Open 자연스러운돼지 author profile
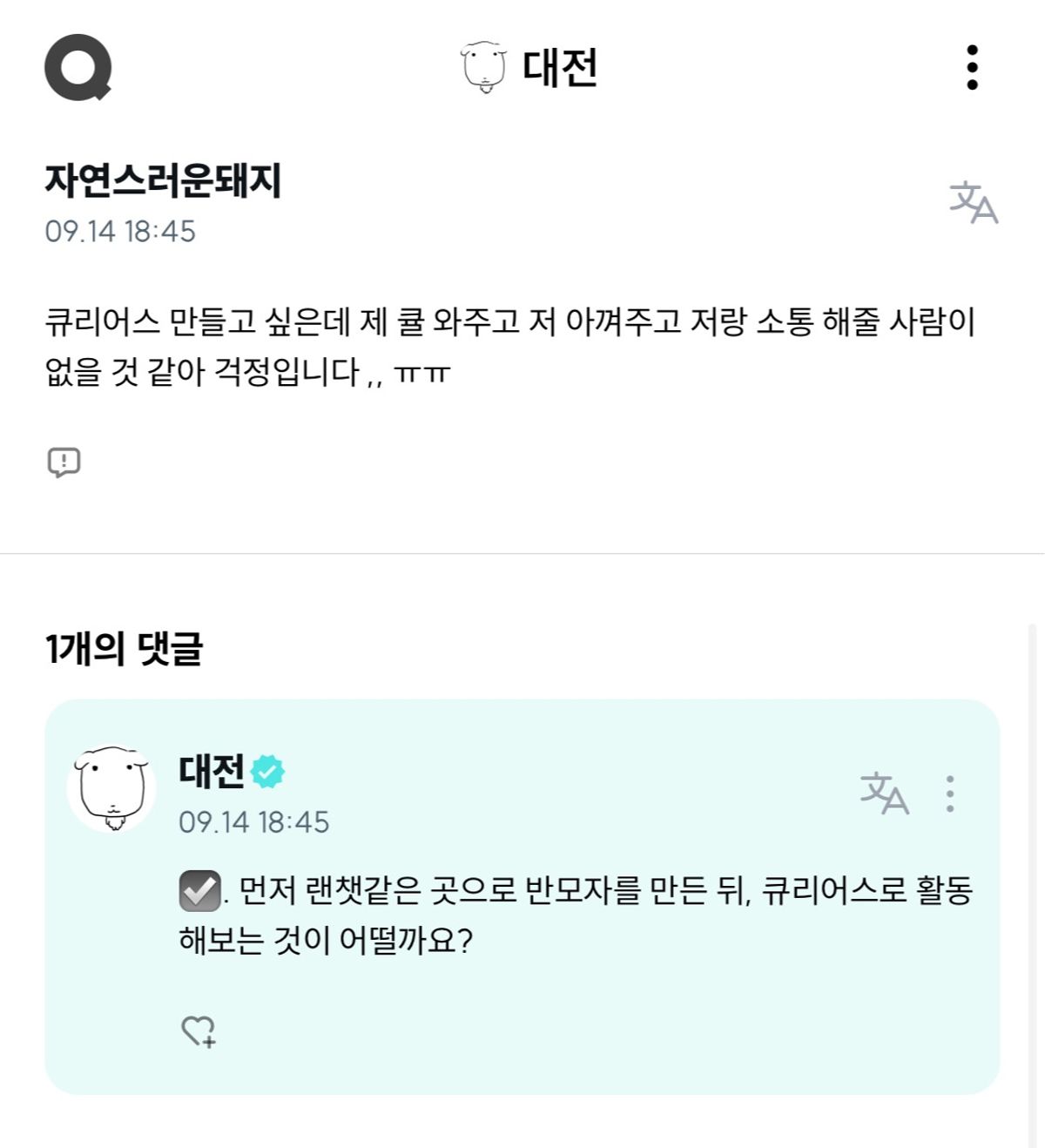 (163, 181)
